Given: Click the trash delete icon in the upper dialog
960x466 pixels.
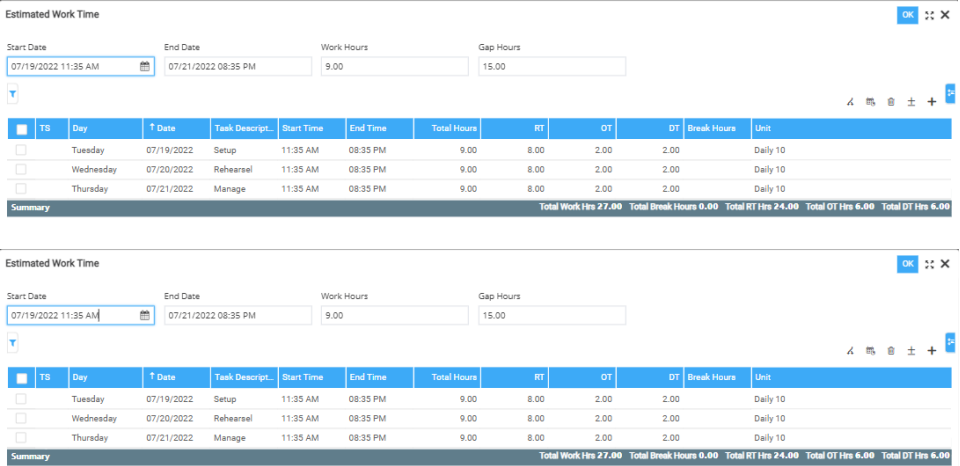Looking at the screenshot, I should point(890,101).
